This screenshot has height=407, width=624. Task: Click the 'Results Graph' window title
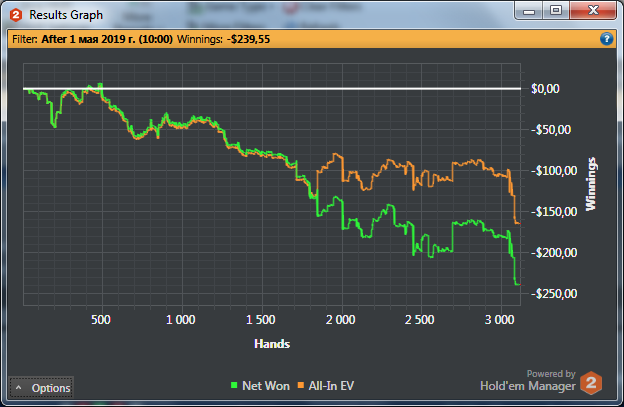pos(66,15)
